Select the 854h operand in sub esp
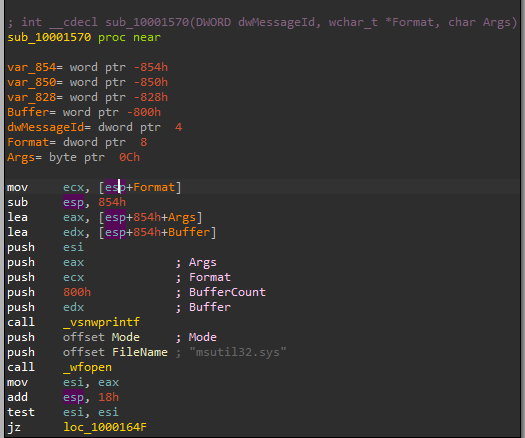Screen dimensions: 525x438 point(112,202)
